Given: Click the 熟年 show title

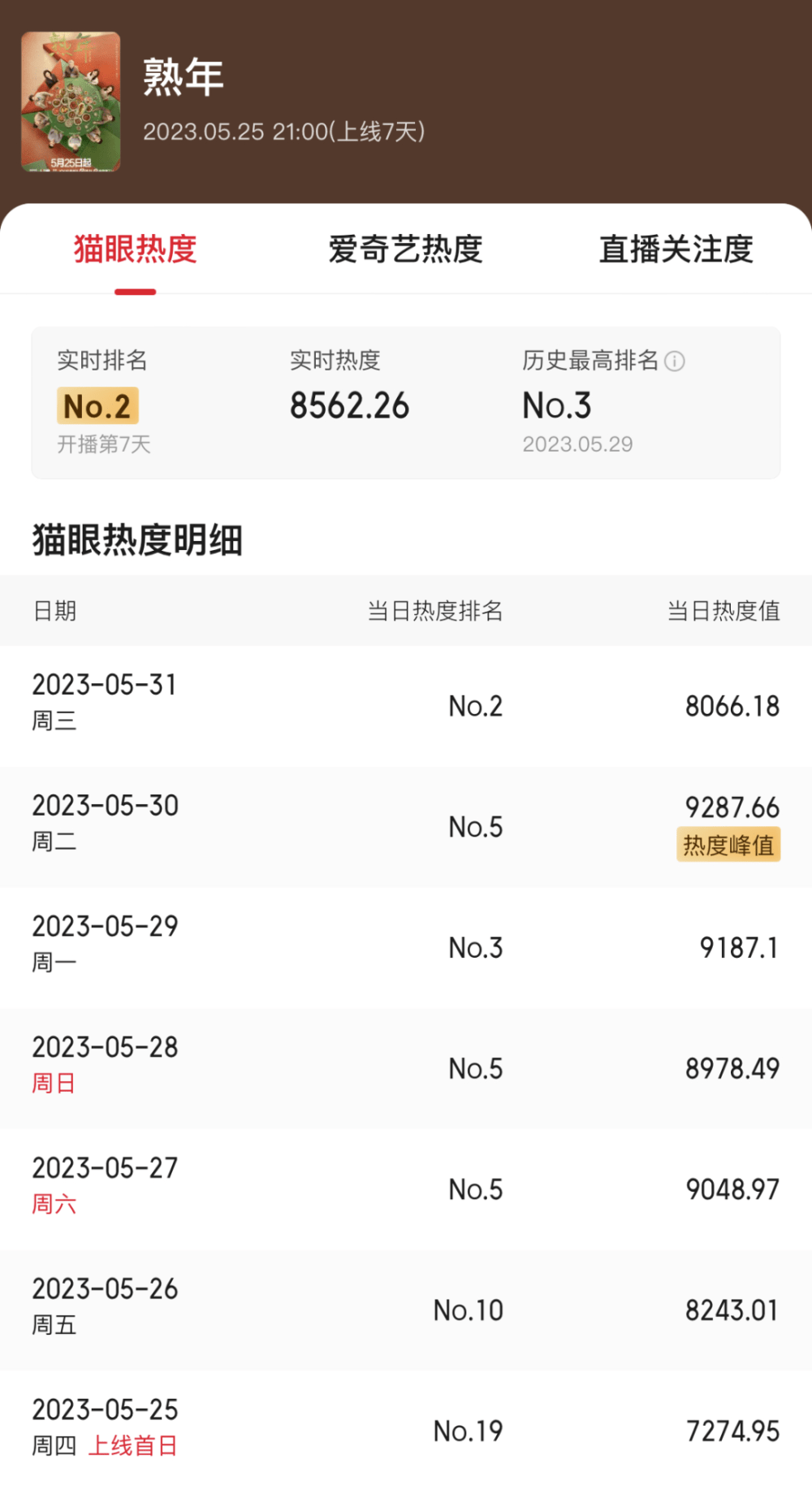Looking at the screenshot, I should [184, 78].
